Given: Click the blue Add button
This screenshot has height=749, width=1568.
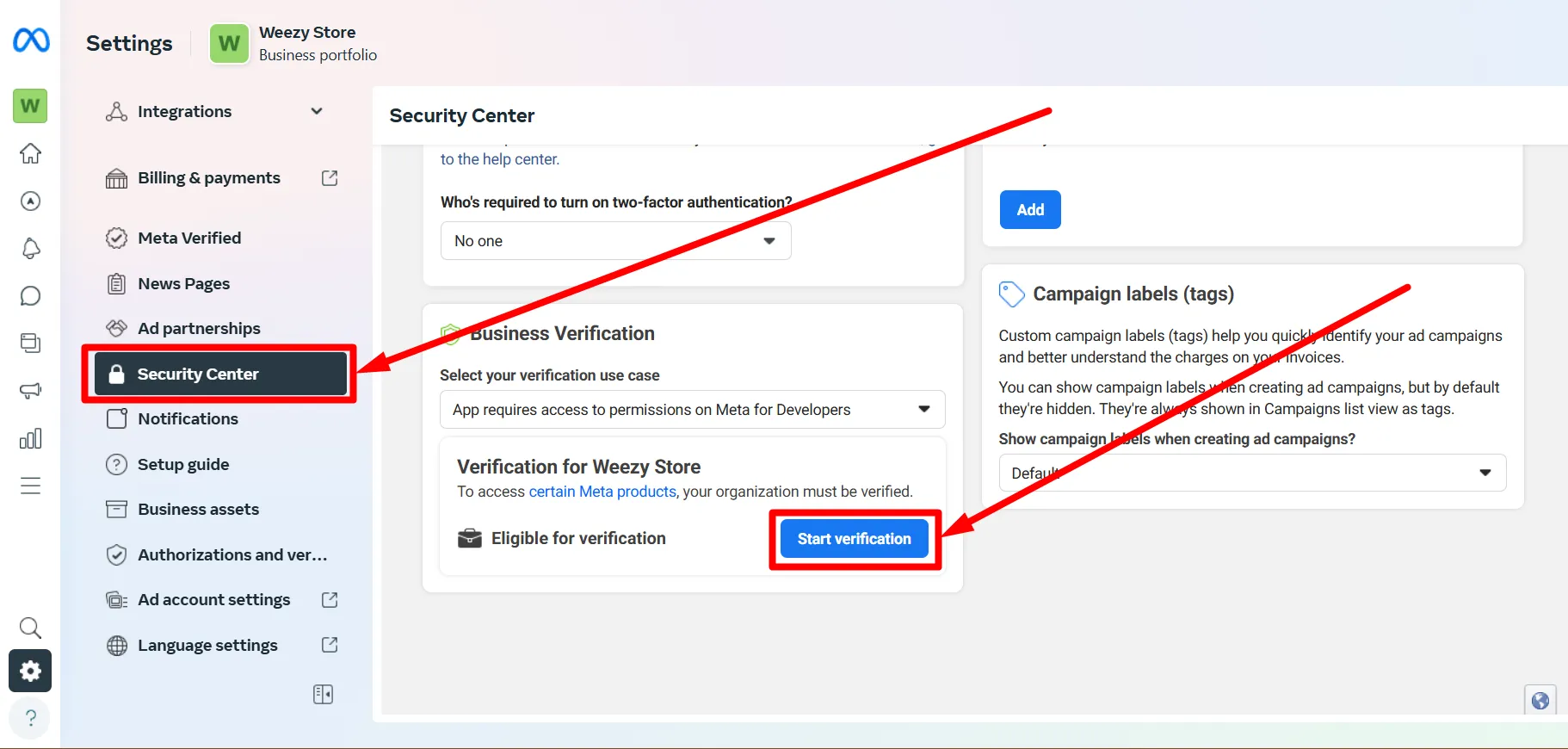Looking at the screenshot, I should (1030, 210).
